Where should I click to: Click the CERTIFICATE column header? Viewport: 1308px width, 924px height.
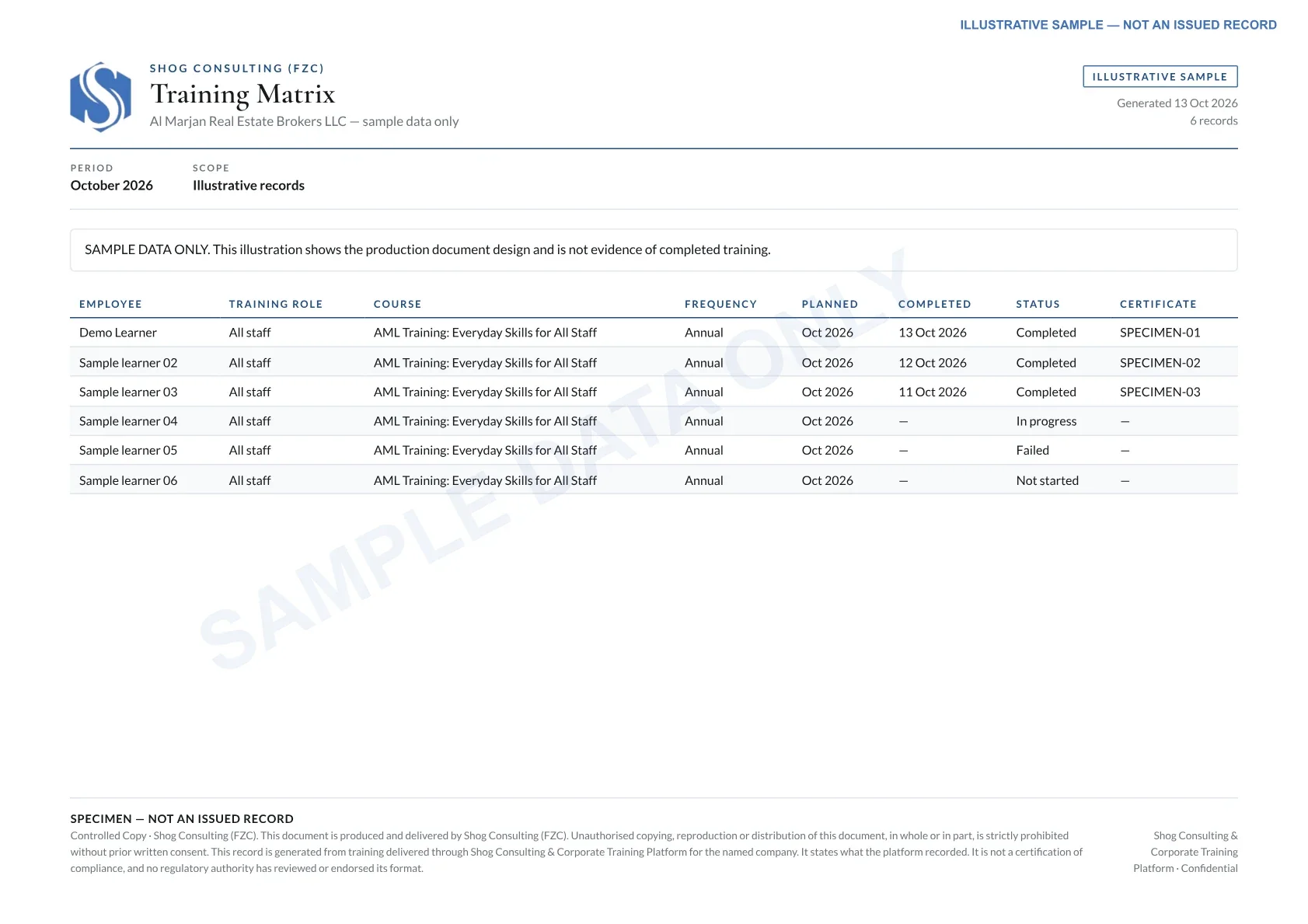coord(1158,304)
